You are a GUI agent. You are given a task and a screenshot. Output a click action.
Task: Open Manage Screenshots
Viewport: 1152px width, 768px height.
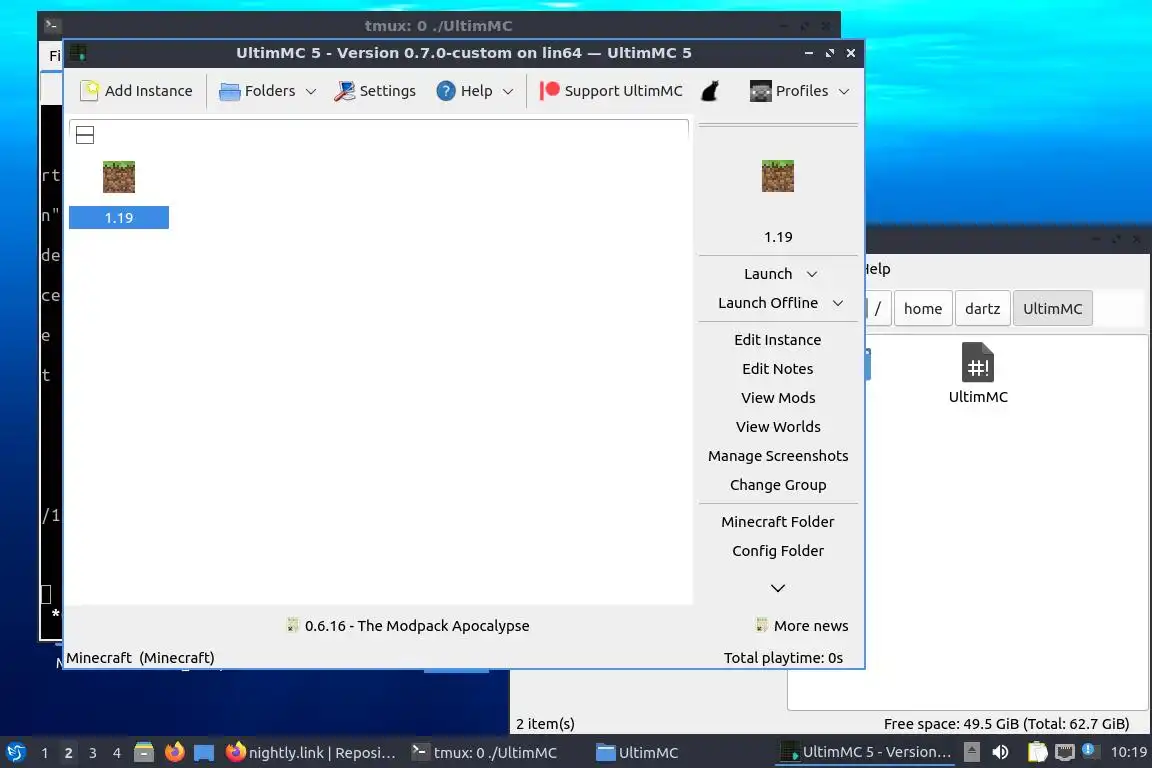coord(777,456)
